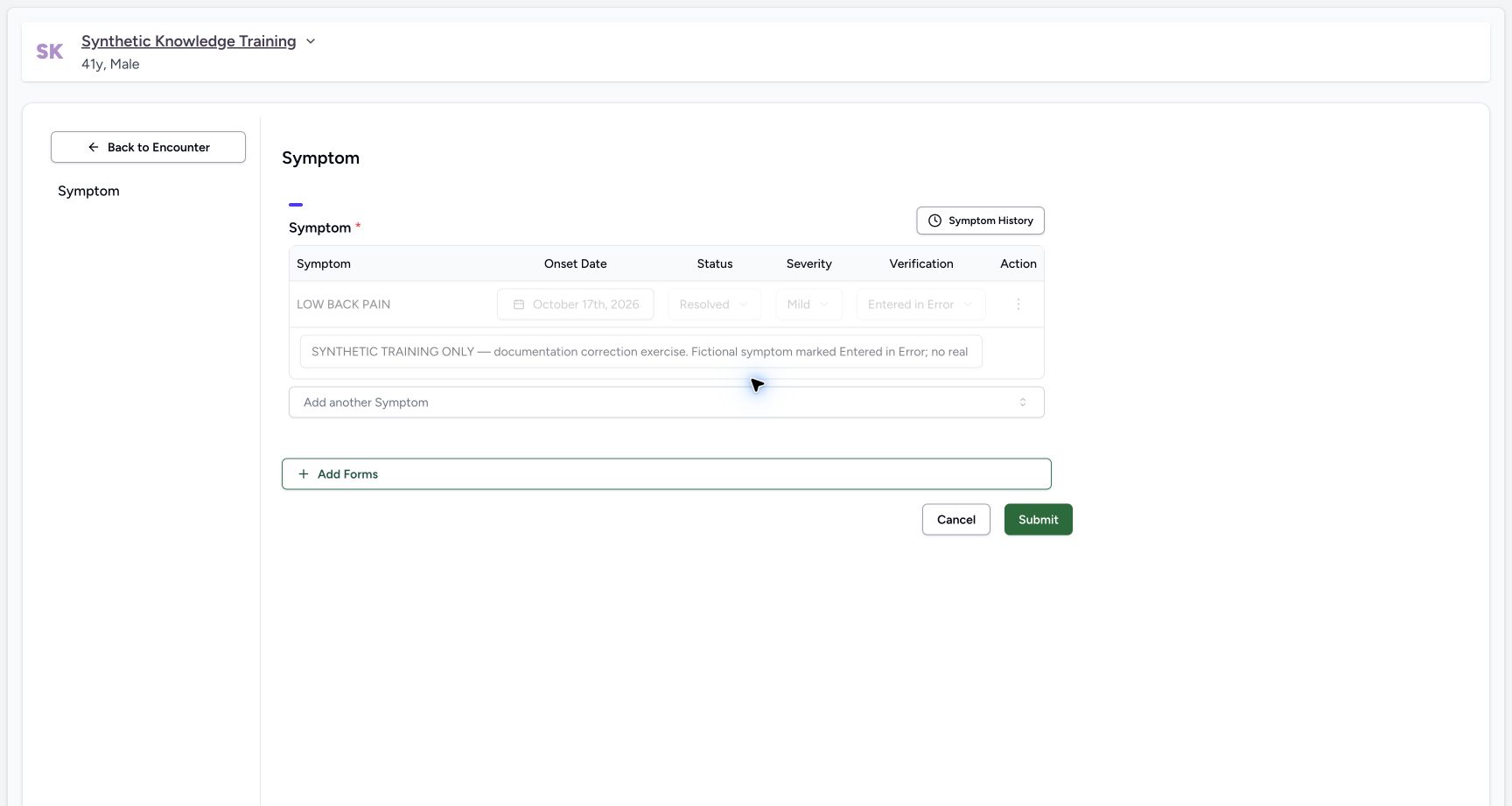Open the Resolved status dropdown
Image resolution: width=1512 pixels, height=806 pixels.
coord(714,305)
